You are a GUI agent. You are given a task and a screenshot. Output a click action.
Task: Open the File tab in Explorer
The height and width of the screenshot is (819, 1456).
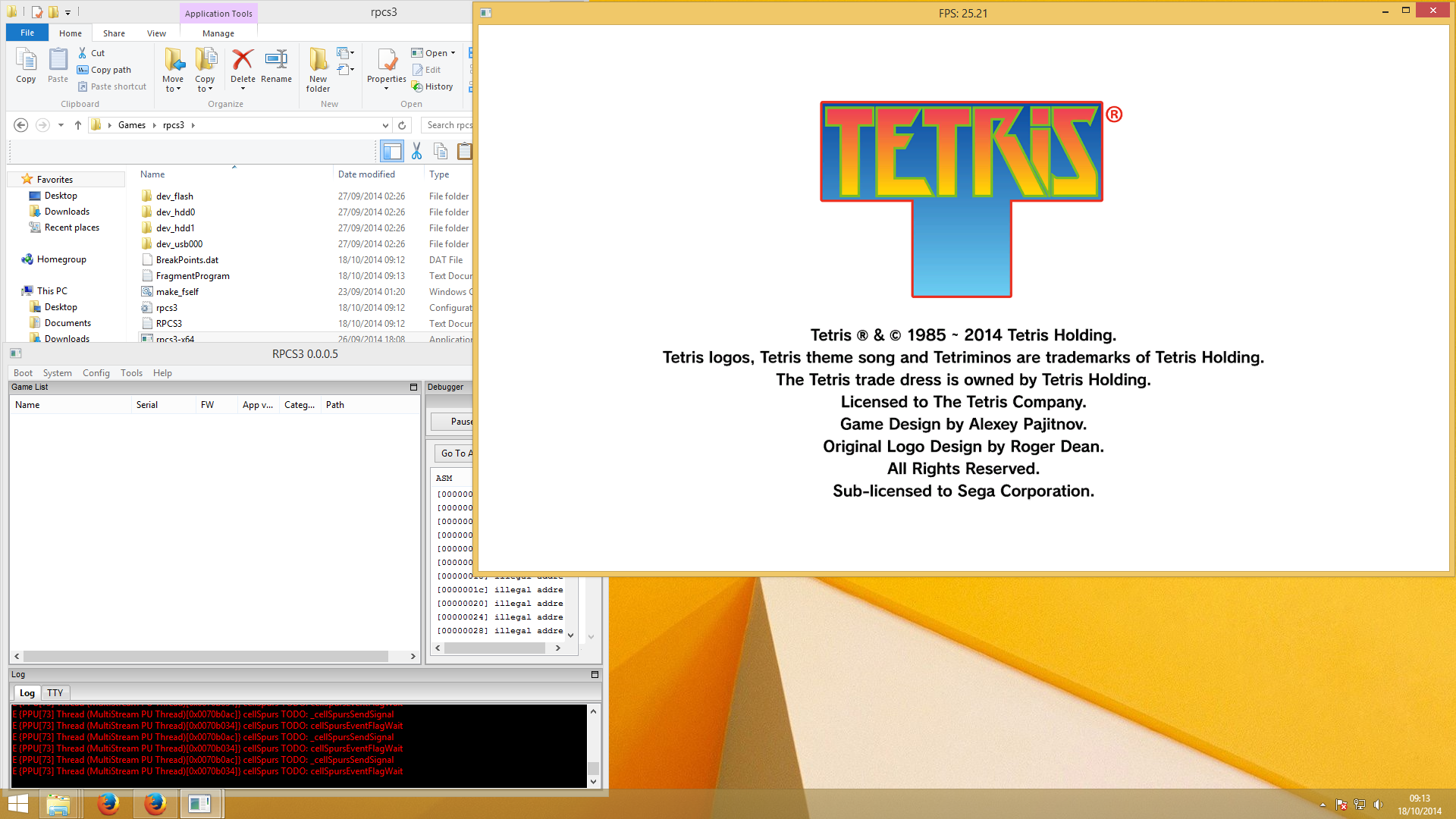(27, 33)
